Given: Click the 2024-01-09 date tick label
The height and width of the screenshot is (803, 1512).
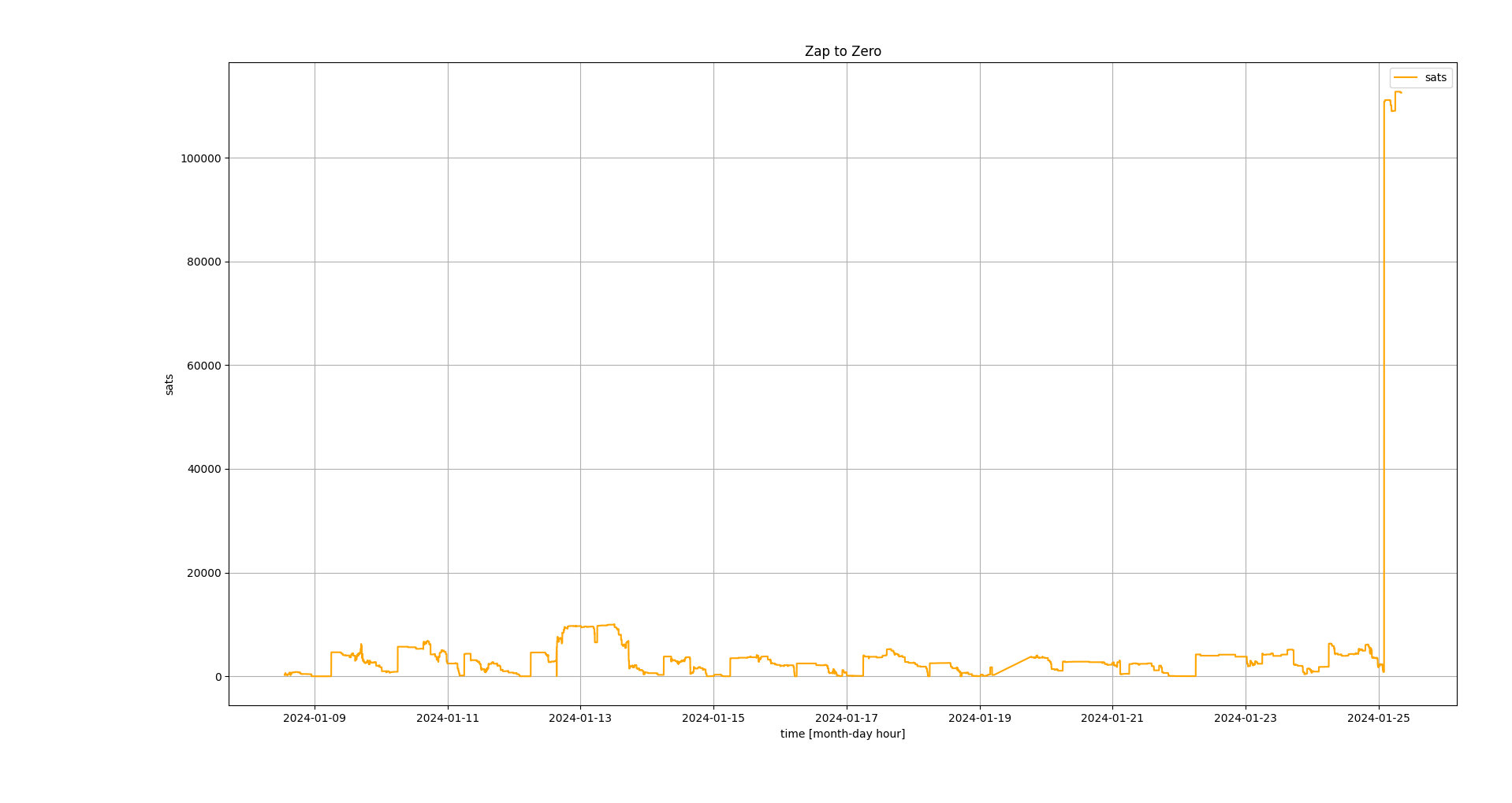Looking at the screenshot, I should tap(315, 718).
